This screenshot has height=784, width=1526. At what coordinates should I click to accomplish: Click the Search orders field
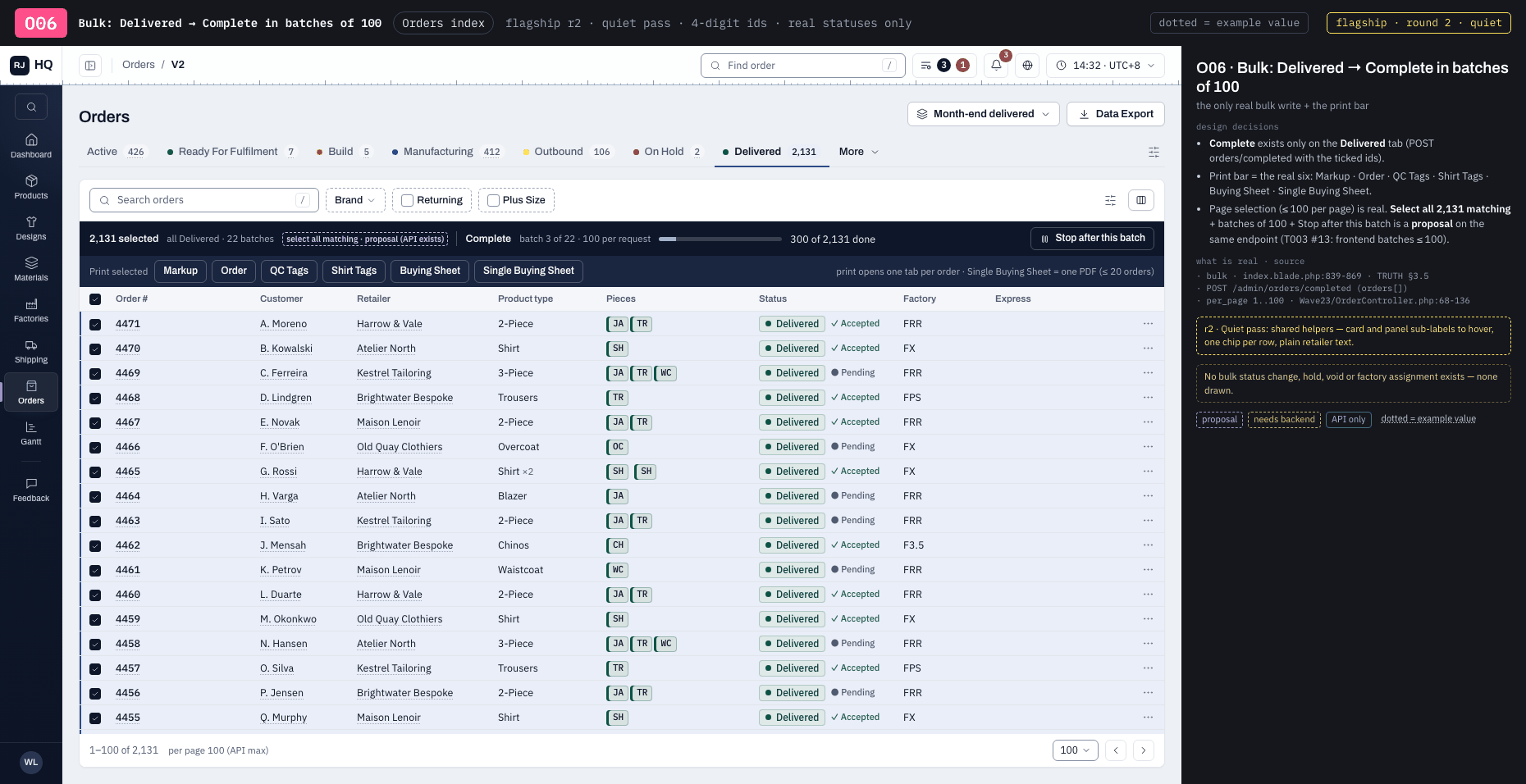pyautogui.click(x=203, y=200)
